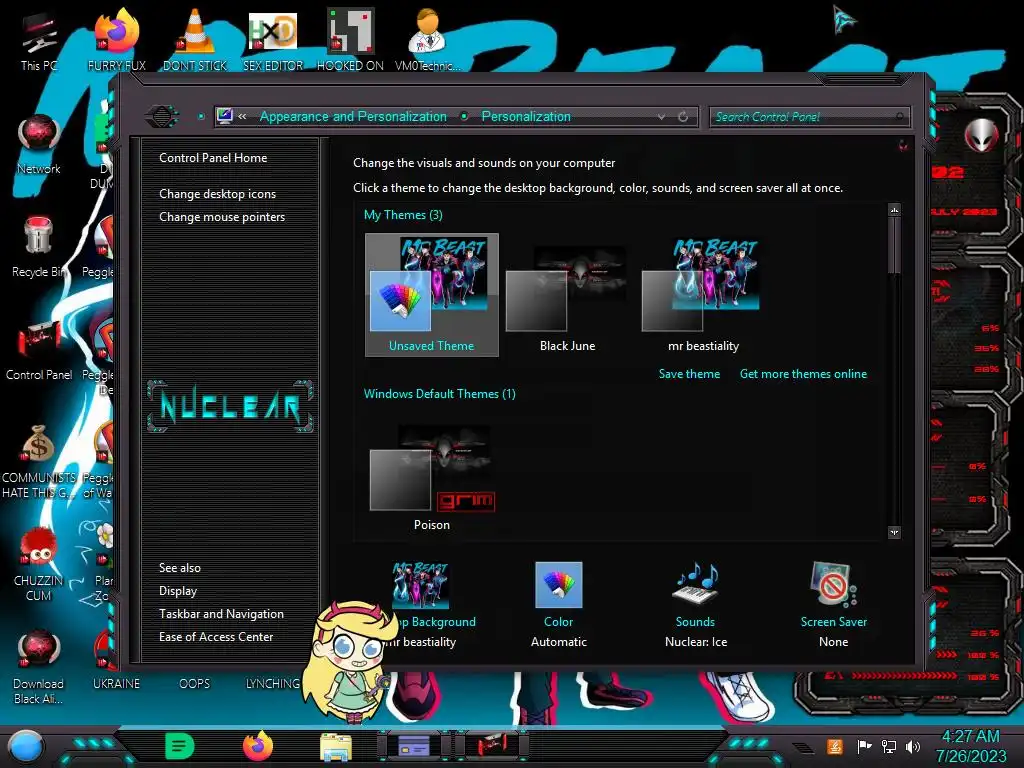
Task: Select the Black June theme
Action: coord(568,295)
